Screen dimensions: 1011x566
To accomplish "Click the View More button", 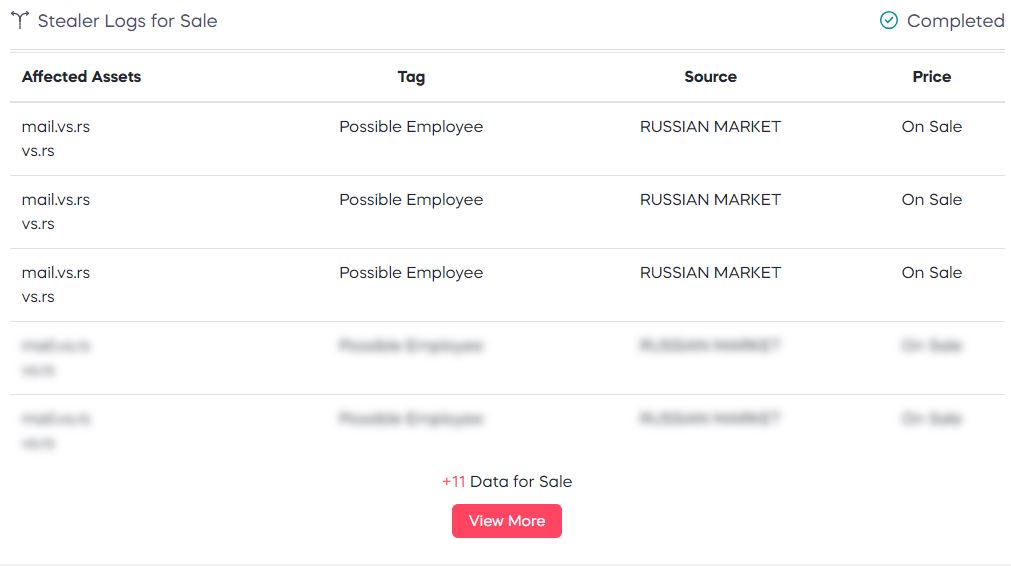I will pyautogui.click(x=507, y=521).
